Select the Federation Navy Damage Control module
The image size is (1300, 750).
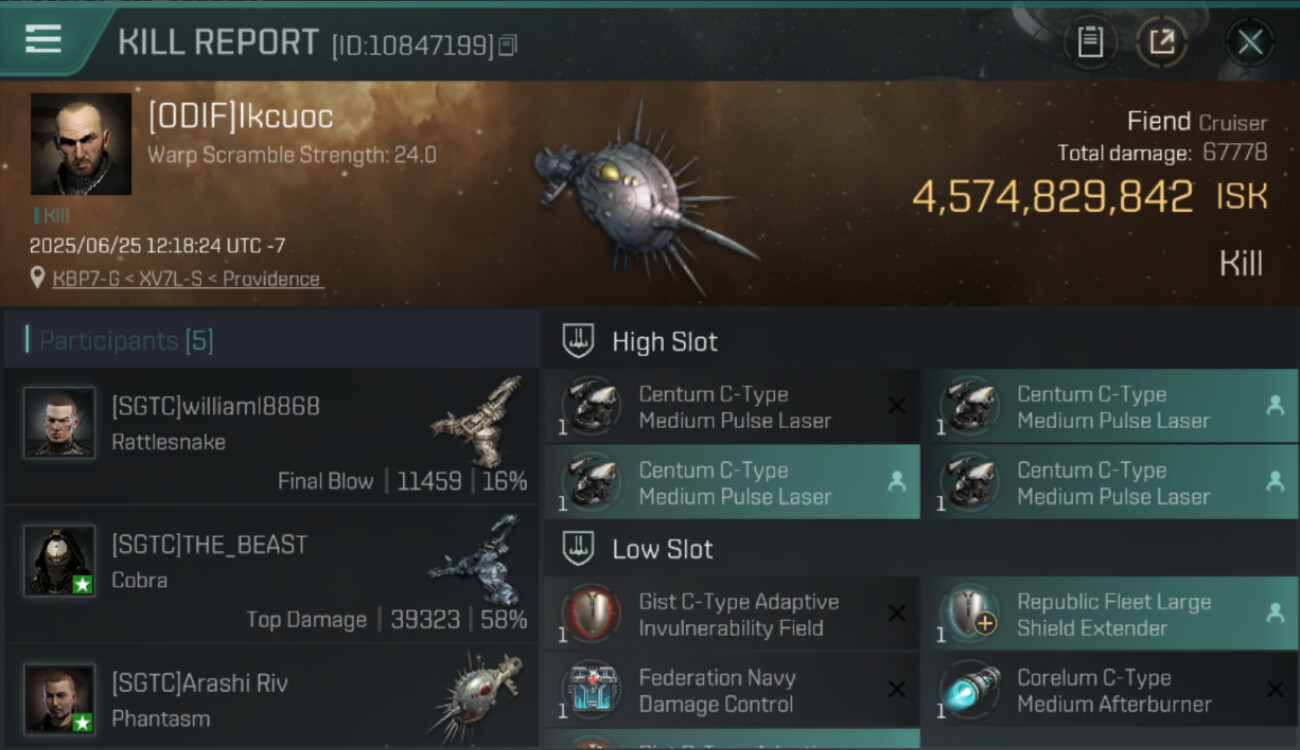click(732, 691)
